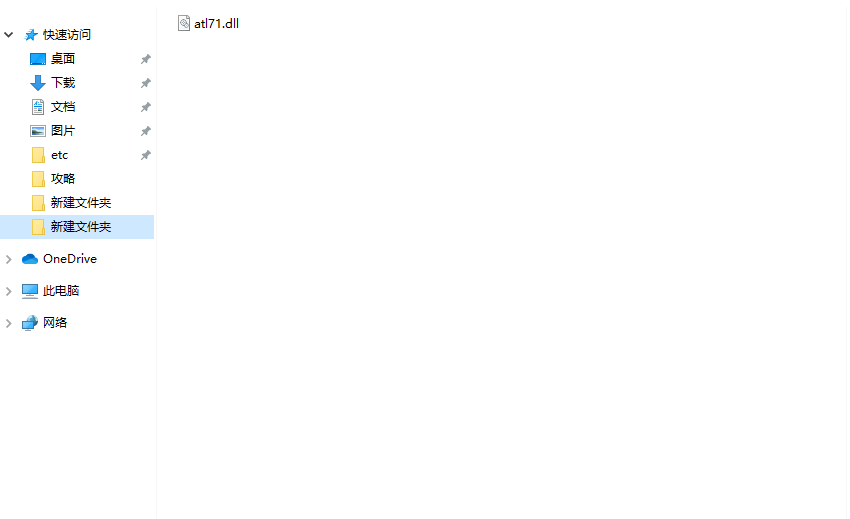Expand the OneDrive tree node

[9, 259]
